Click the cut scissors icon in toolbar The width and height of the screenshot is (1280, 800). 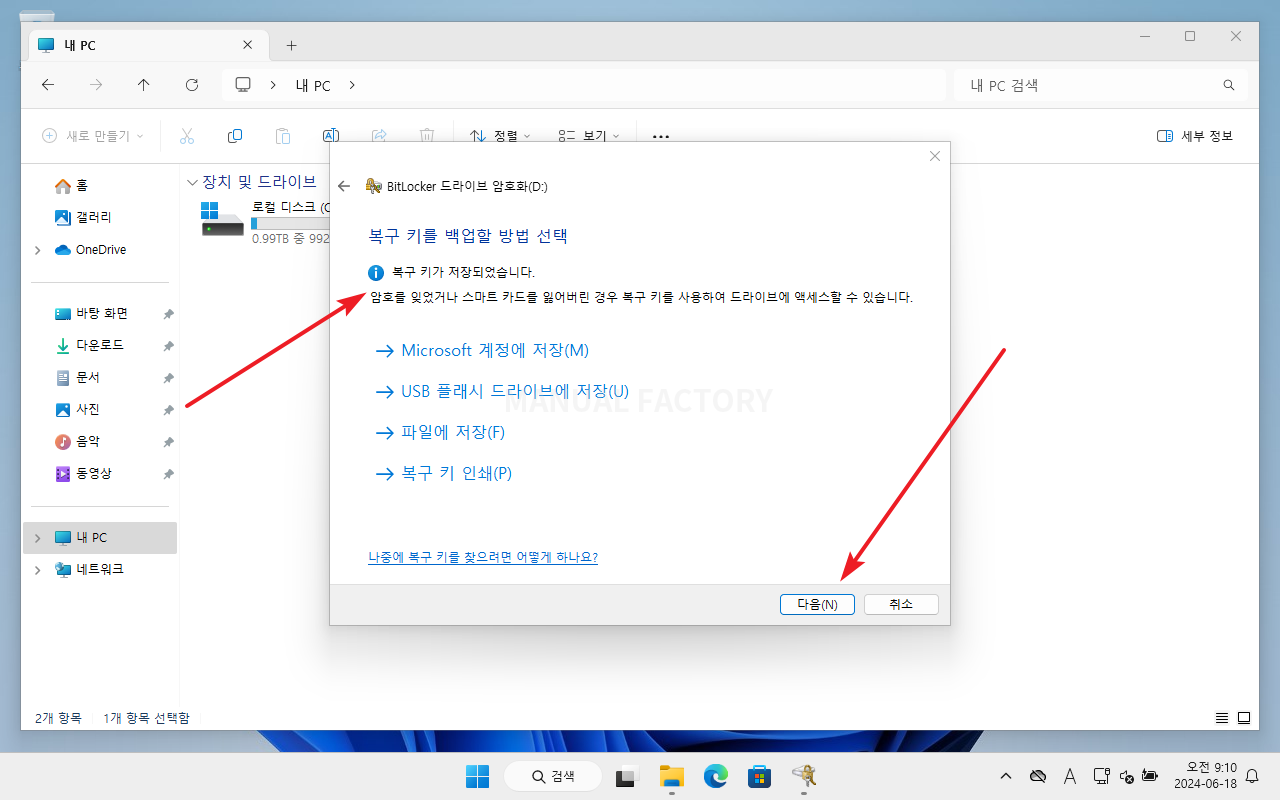(187, 136)
